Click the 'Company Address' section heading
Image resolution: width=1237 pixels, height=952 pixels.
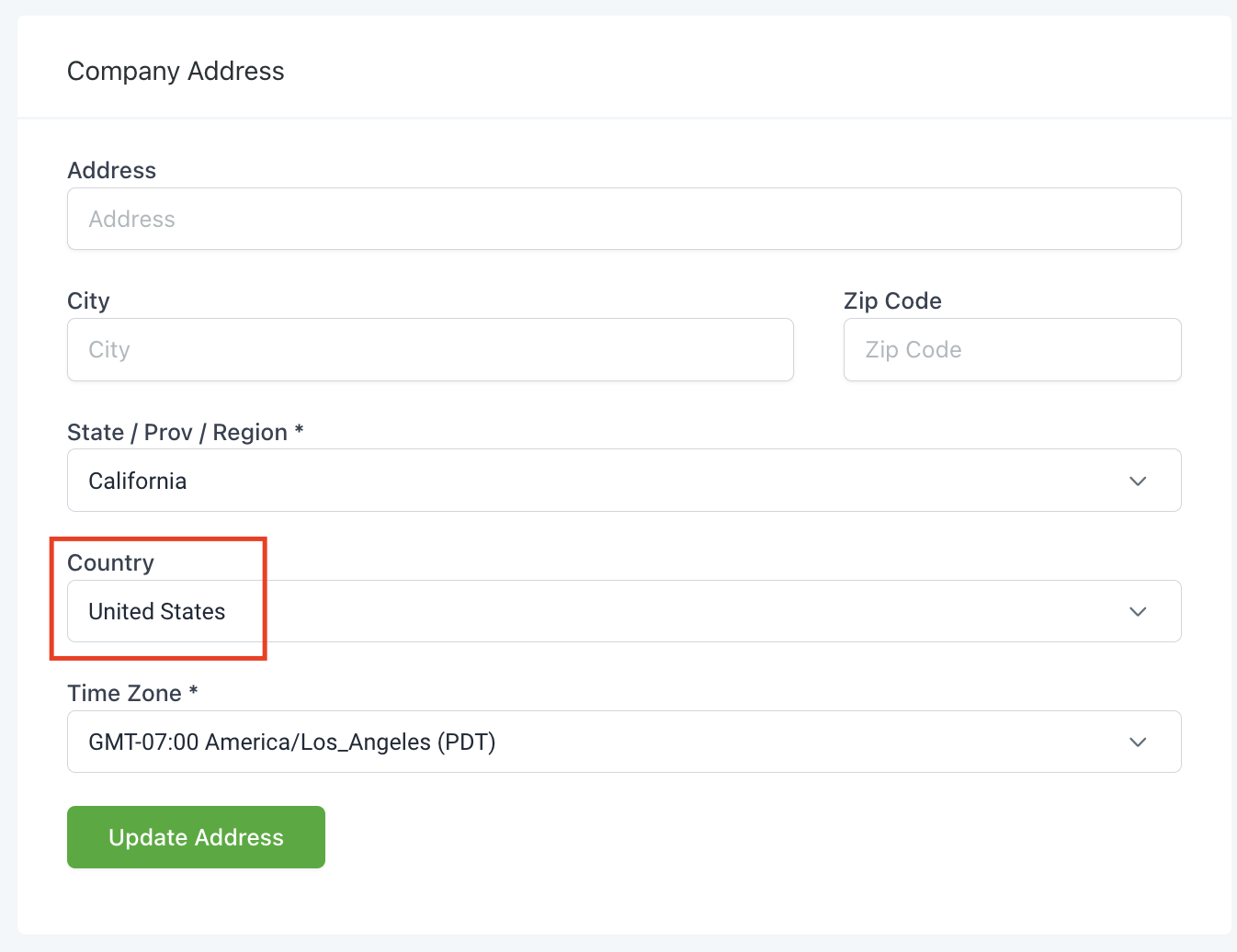(x=176, y=72)
